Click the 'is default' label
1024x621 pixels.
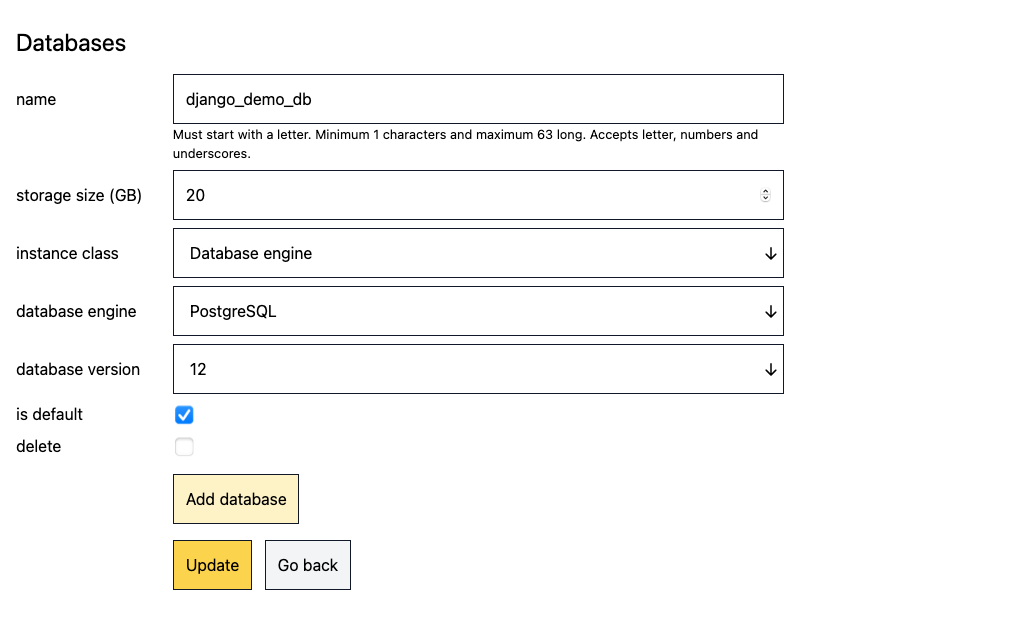pyautogui.click(x=50, y=415)
